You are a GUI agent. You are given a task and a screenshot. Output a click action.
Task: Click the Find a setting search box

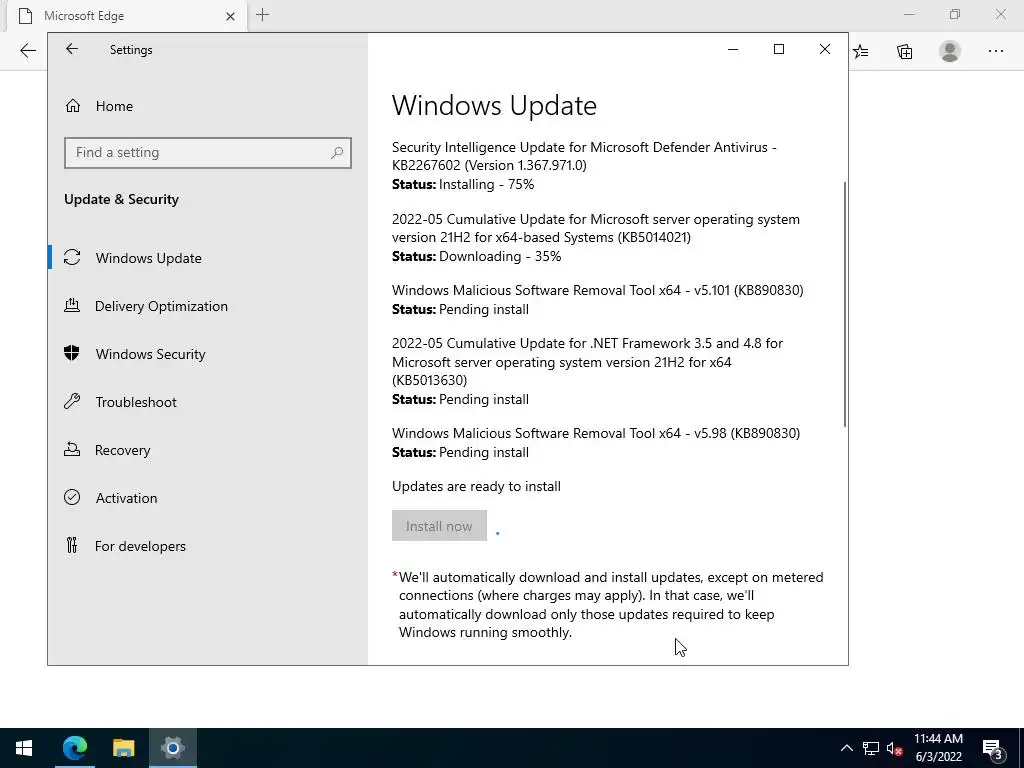208,152
